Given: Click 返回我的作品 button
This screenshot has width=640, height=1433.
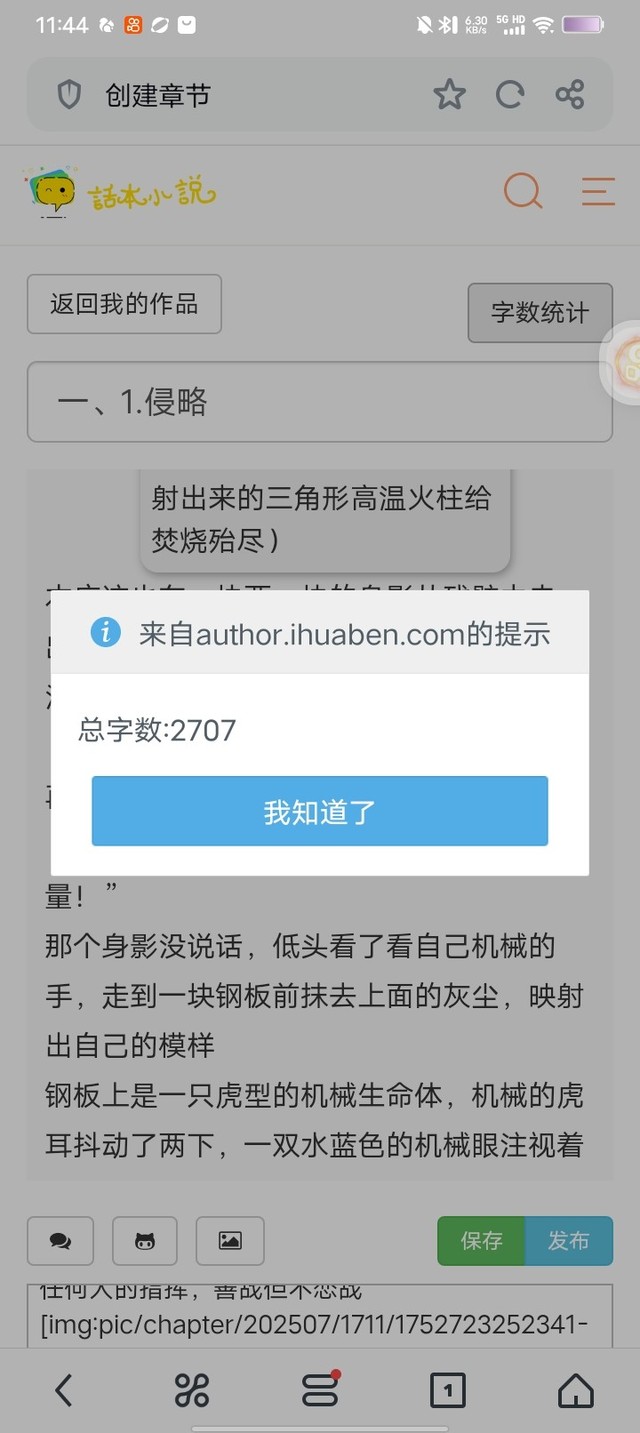Looking at the screenshot, I should 124,304.
